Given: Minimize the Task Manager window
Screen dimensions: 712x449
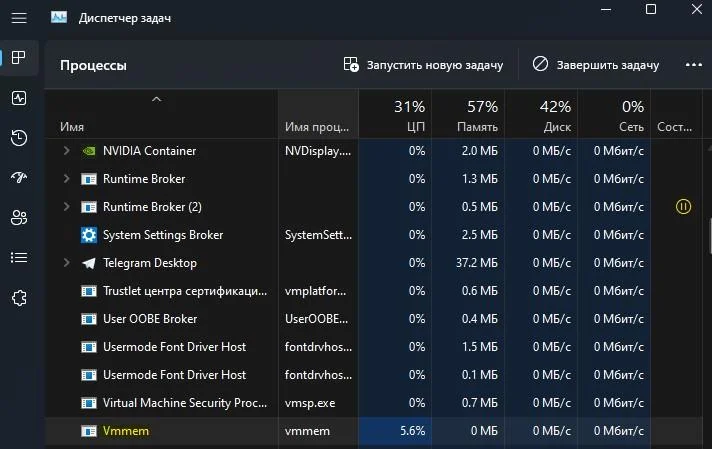Looking at the screenshot, I should pyautogui.click(x=606, y=10).
